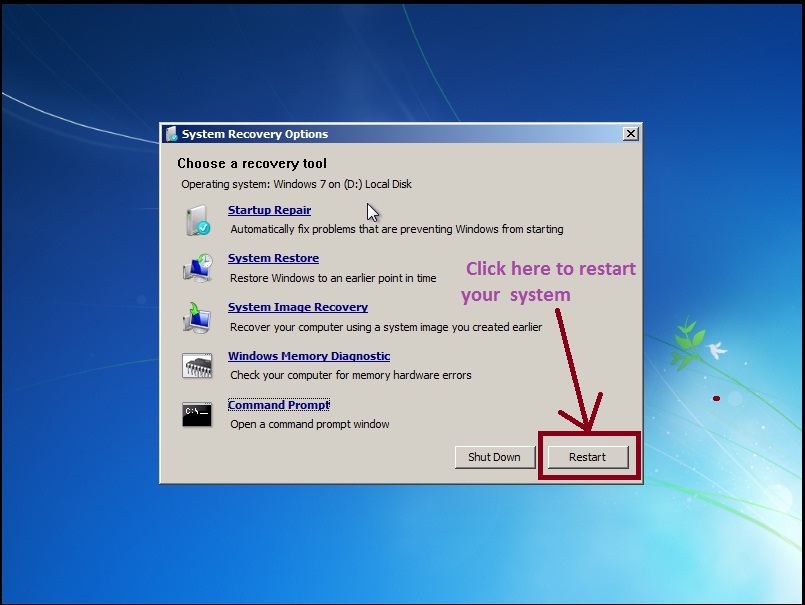Click the Restart button
The width and height of the screenshot is (805, 605).
pyautogui.click(x=588, y=457)
